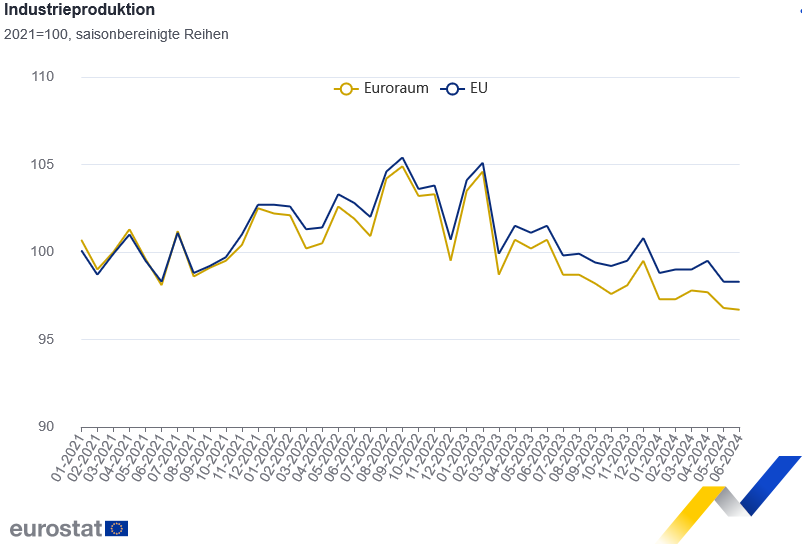Screen dimensions: 802x544
Task: Select the subtitle '2021=100, saisonbereinigte Reihen'
Action: coord(115,34)
